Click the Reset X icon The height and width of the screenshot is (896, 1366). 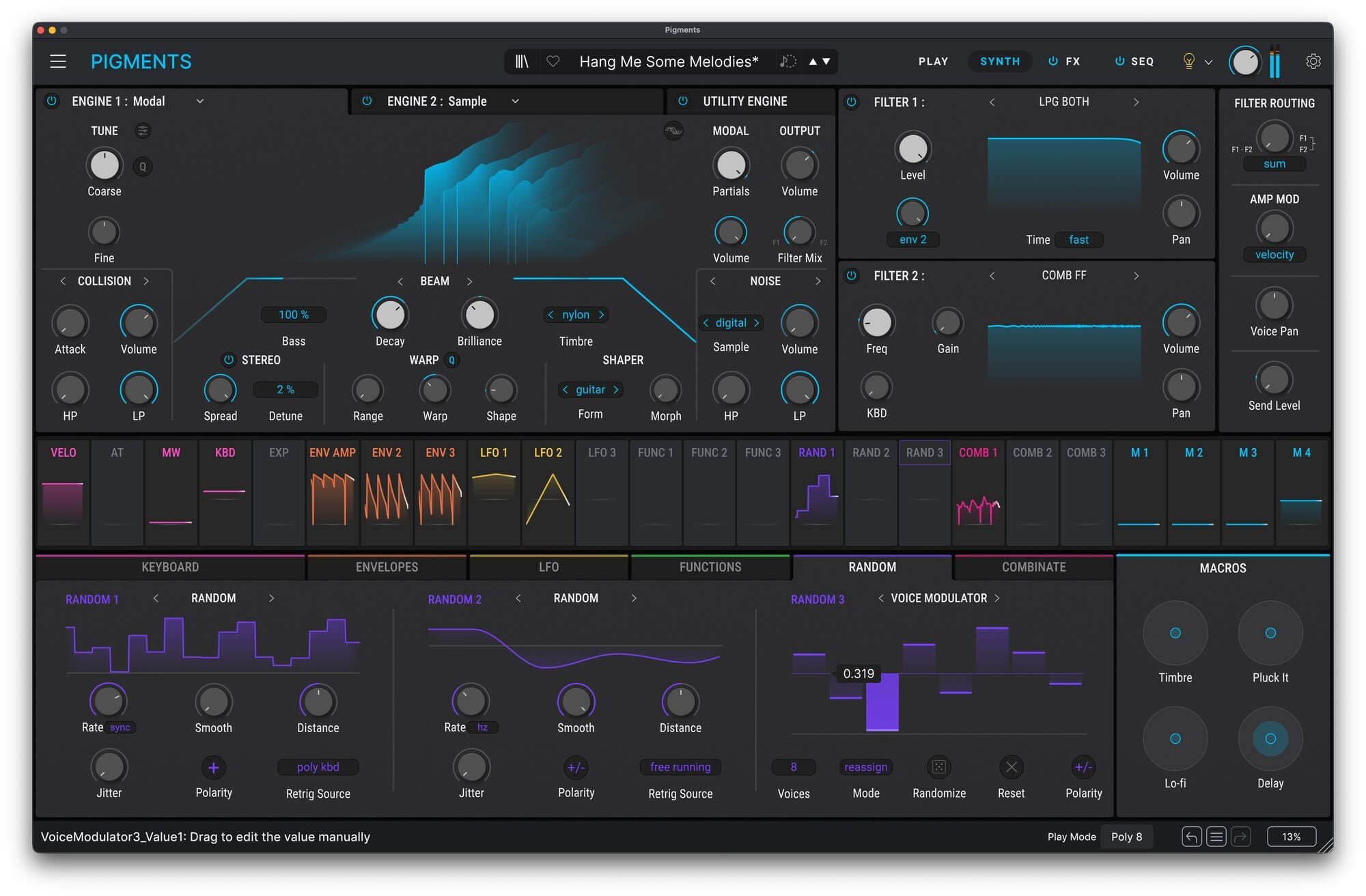1012,767
